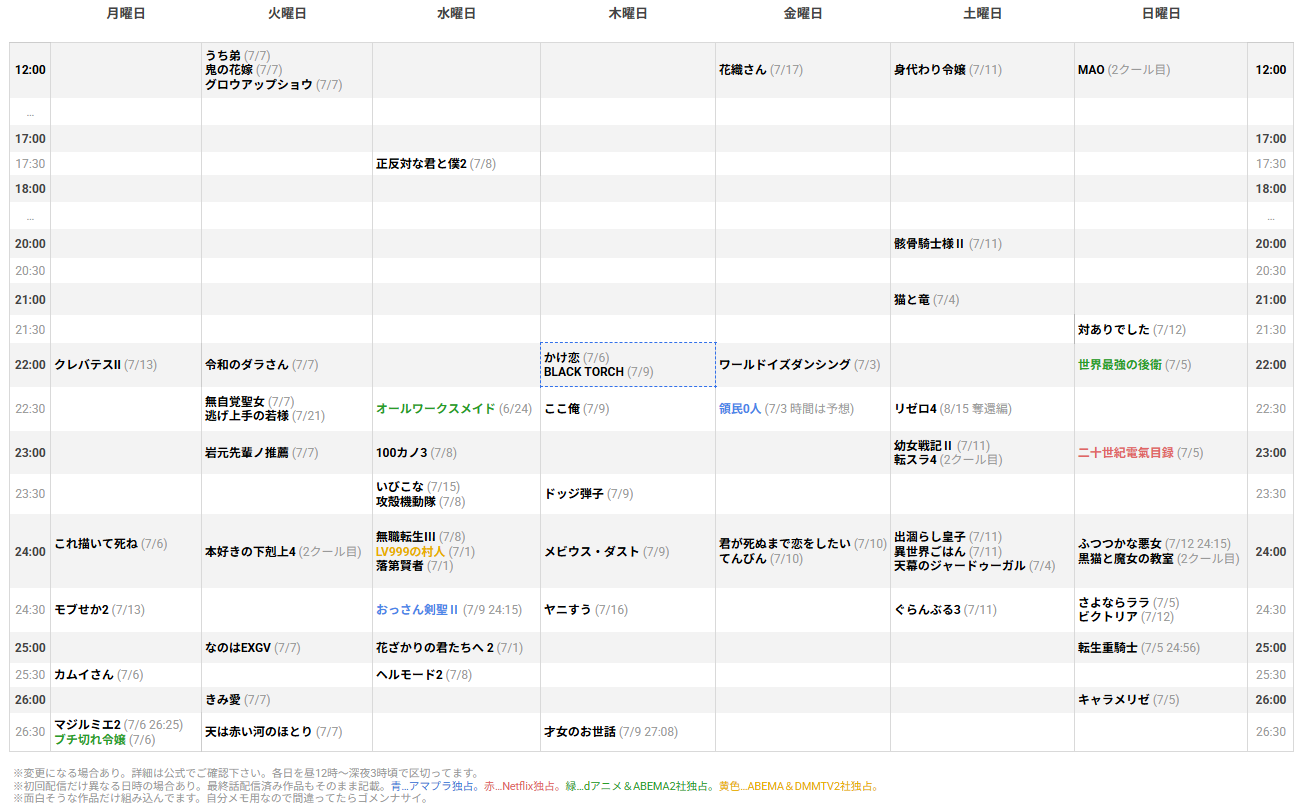Click 天幕のジャードゥーガル entry
Viewport: 1300px width, 812px height.
[960, 566]
